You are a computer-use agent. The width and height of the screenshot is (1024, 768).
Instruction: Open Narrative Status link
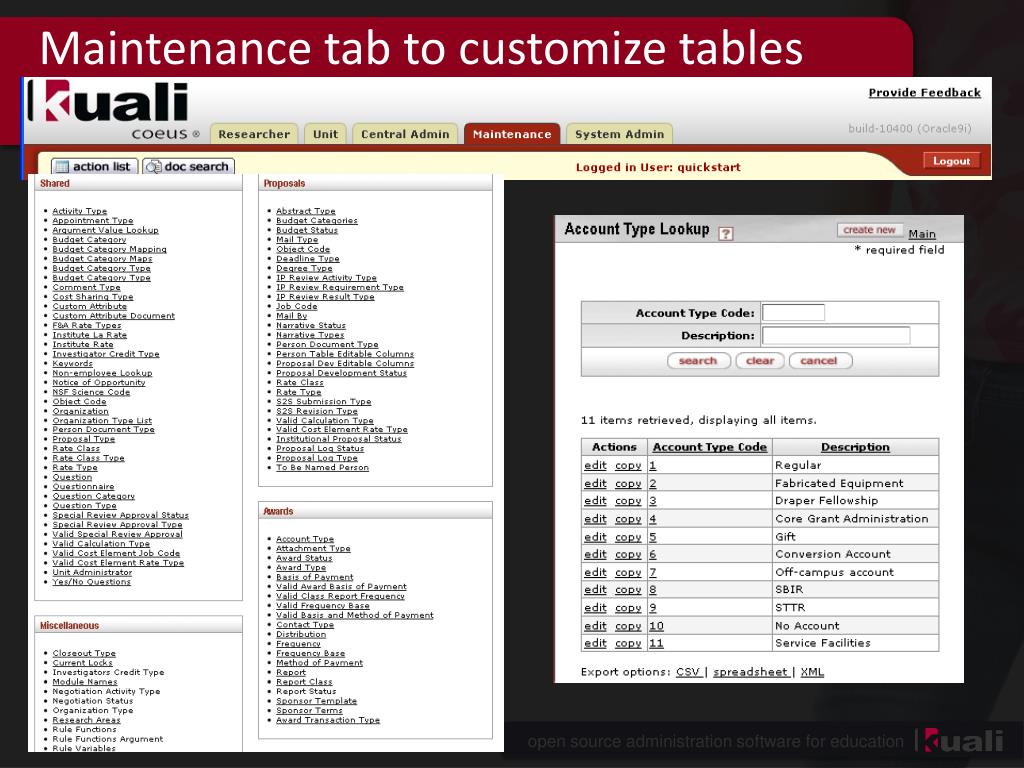[x=310, y=325]
